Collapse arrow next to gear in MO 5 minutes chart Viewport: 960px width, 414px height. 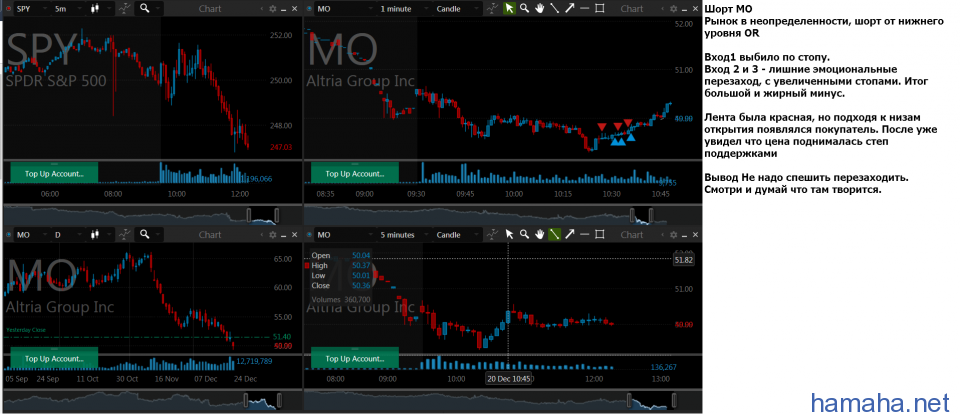(x=662, y=235)
